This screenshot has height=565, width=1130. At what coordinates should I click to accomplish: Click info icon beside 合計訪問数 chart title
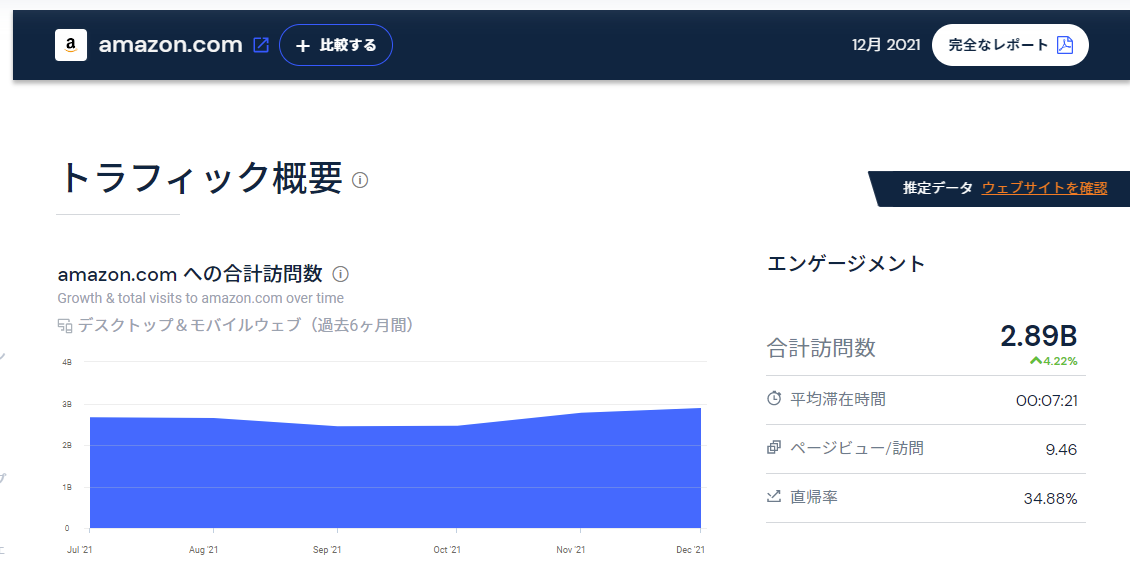(x=340, y=274)
